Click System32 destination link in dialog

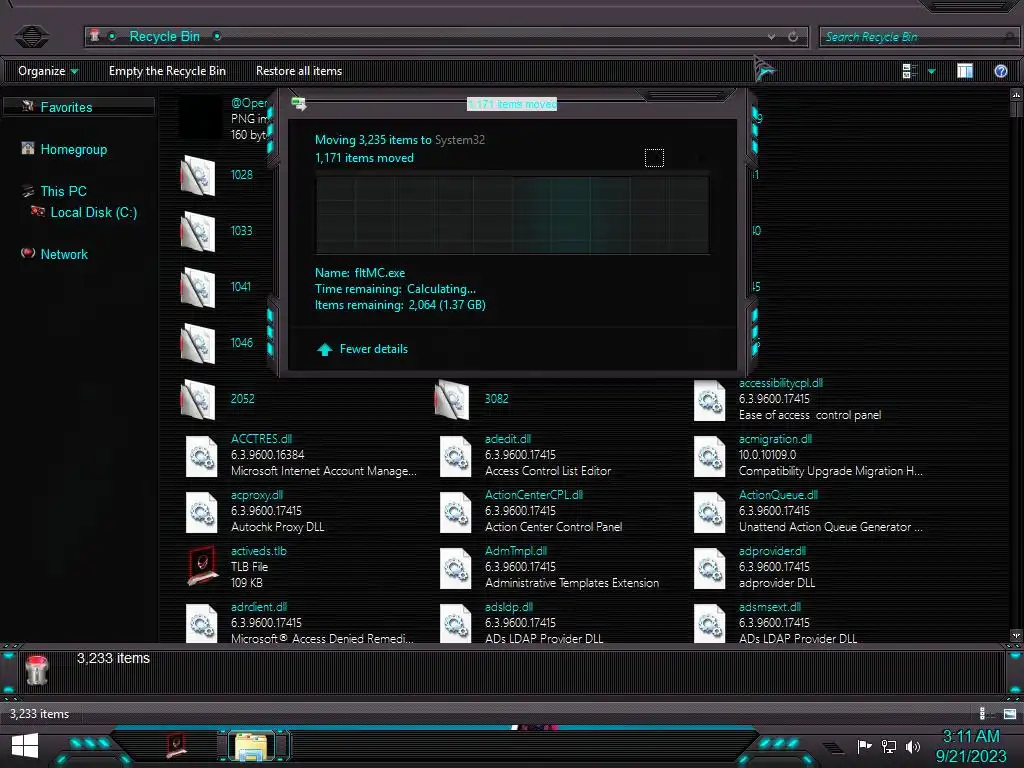460,140
